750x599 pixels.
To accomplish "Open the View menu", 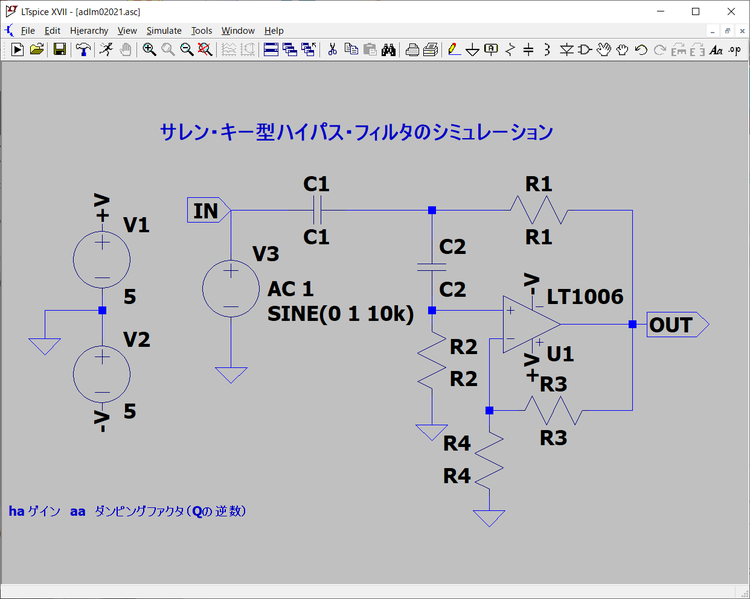I will click(x=127, y=31).
